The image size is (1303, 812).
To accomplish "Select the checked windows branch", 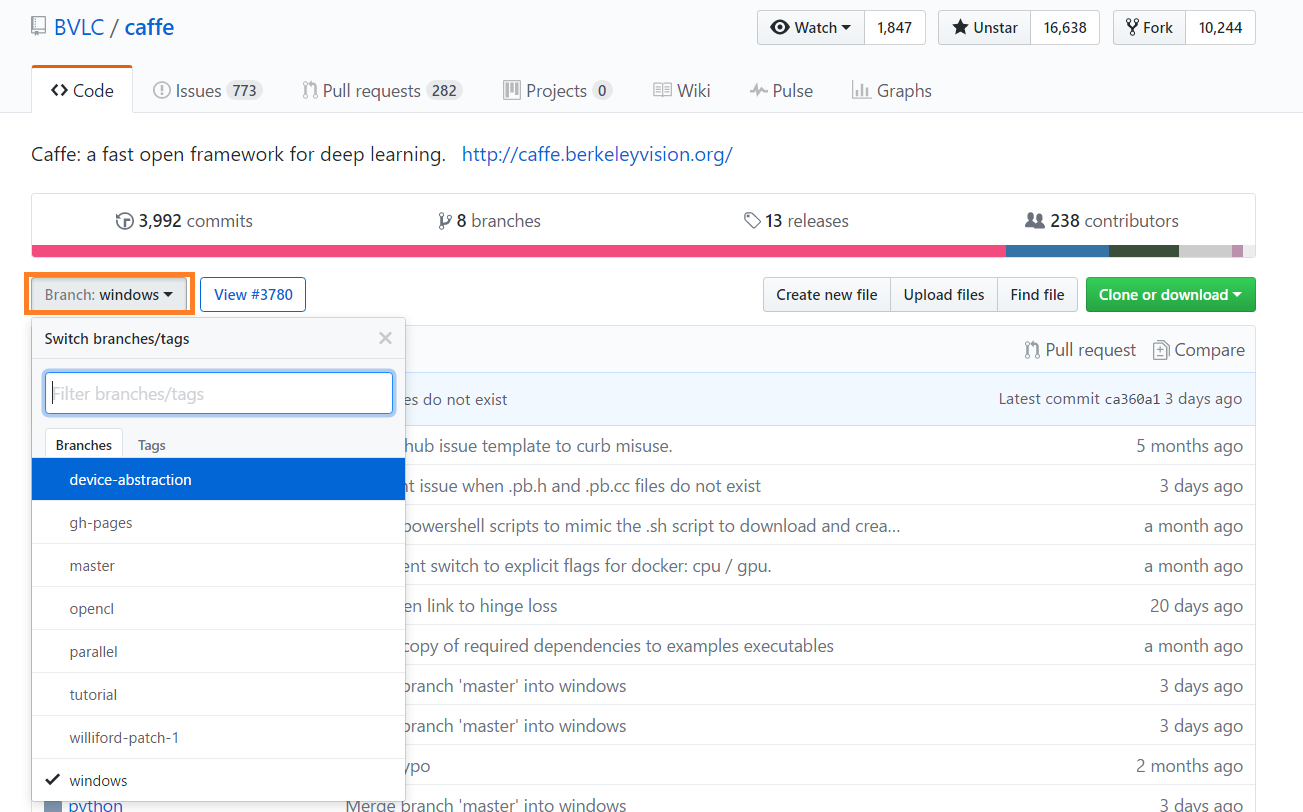I will tap(218, 781).
